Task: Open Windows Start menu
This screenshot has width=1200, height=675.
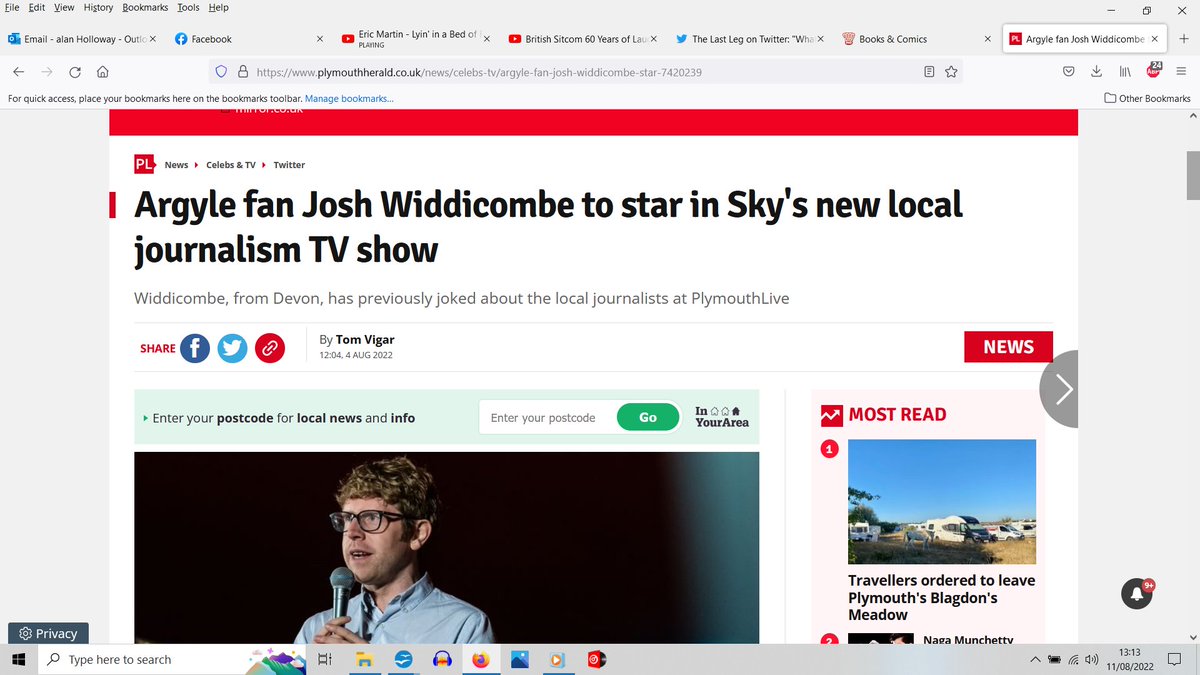Action: point(18,659)
